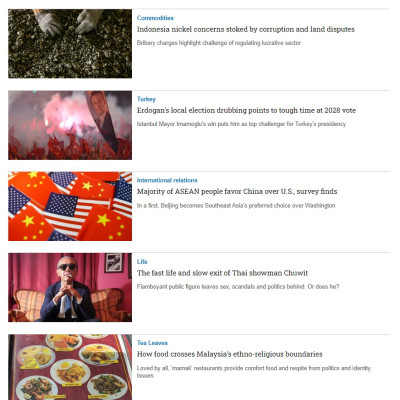This screenshot has height=400, width=400.
Task: Open the Erdogan local election drubbing headline
Action: click(x=246, y=111)
